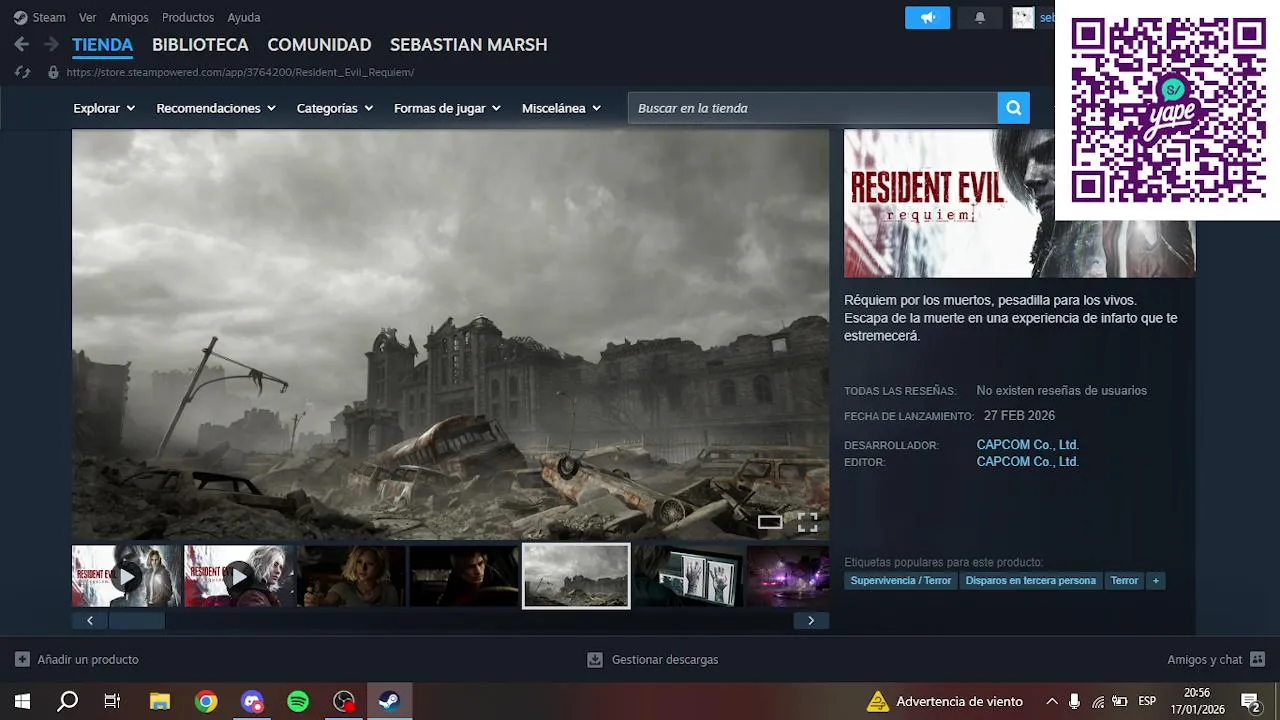Screen dimensions: 1280x720
Task: Switch to the TIENDA tab
Action: pos(102,45)
